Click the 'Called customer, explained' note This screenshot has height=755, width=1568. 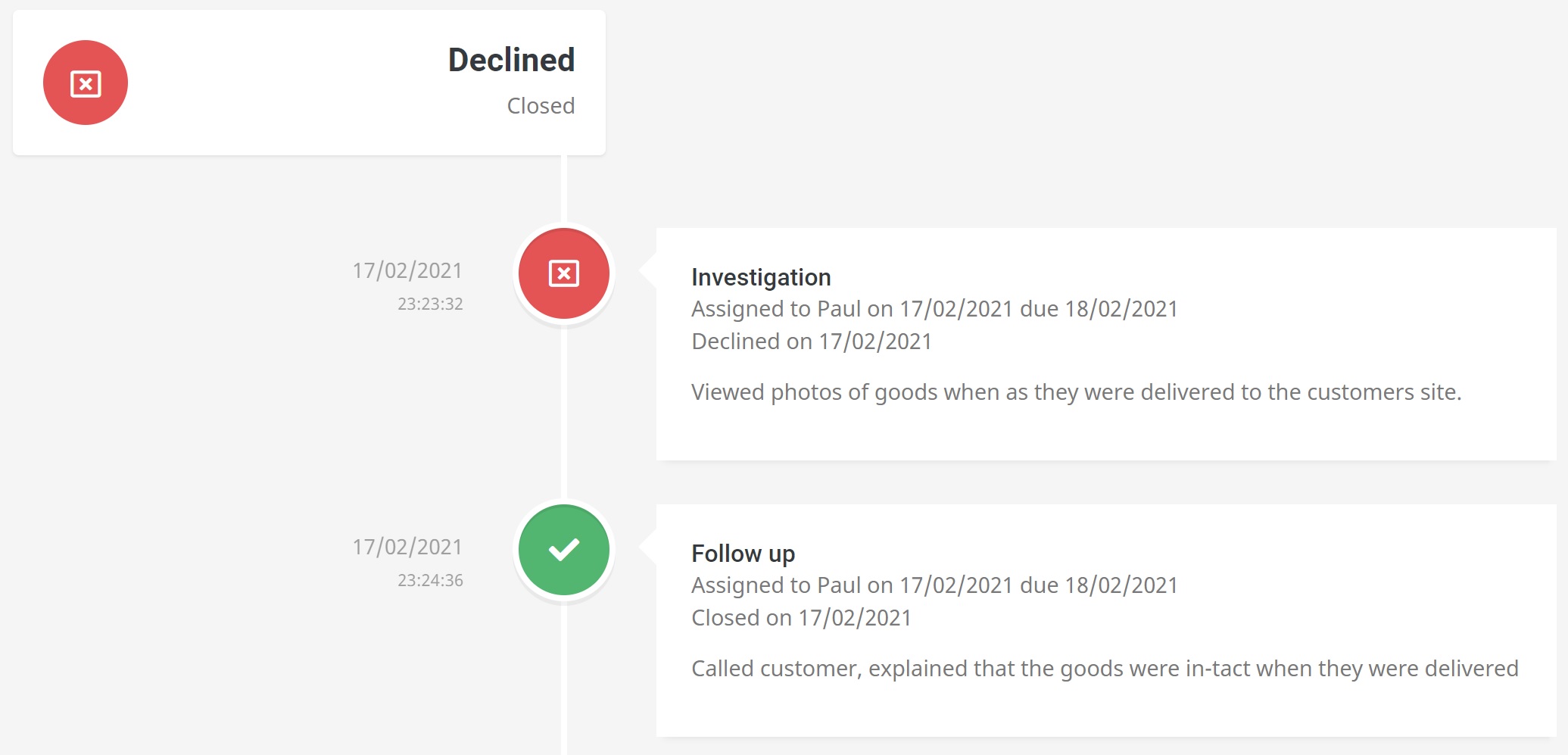1105,669
